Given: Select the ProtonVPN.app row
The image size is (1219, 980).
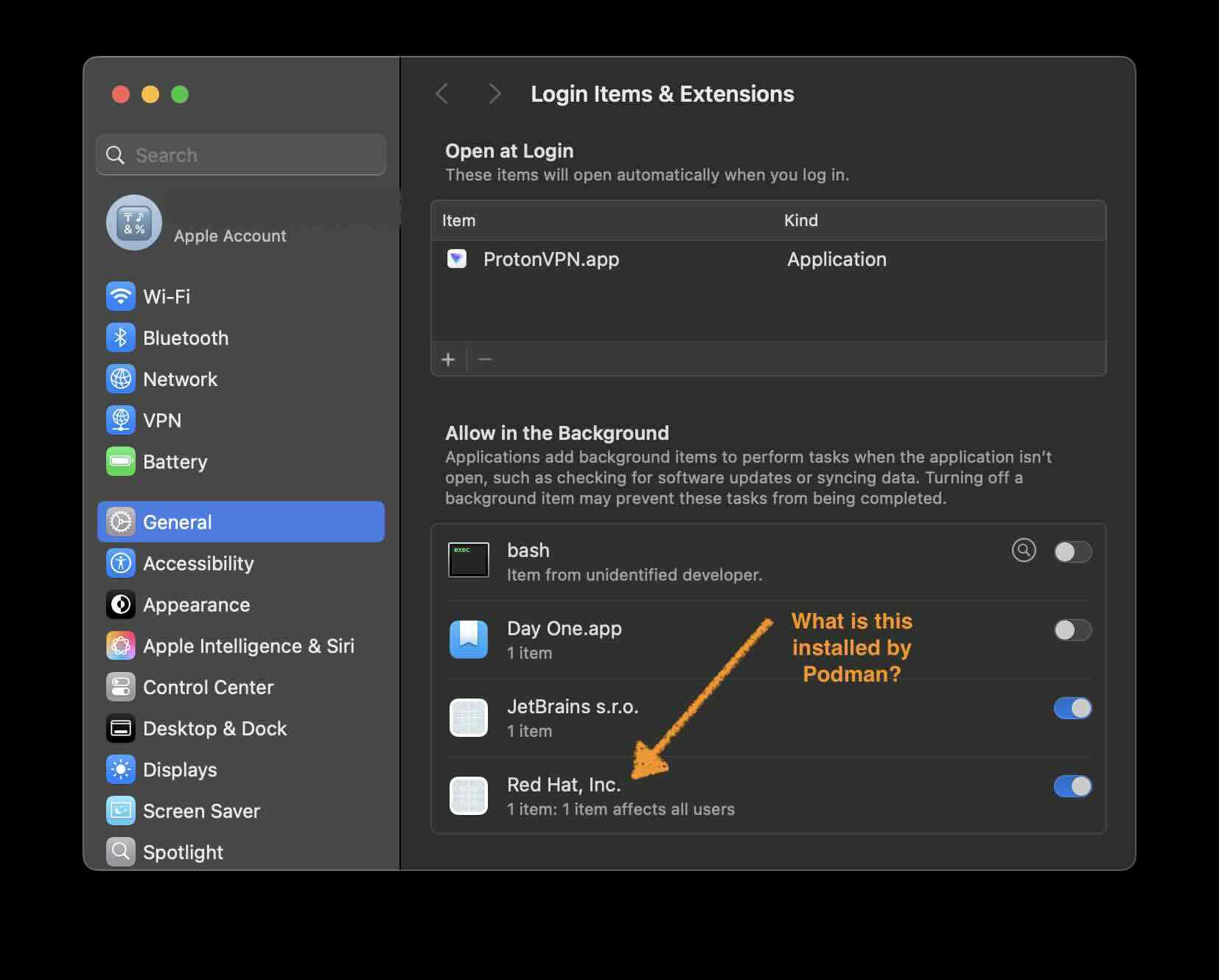Looking at the screenshot, I should (768, 259).
